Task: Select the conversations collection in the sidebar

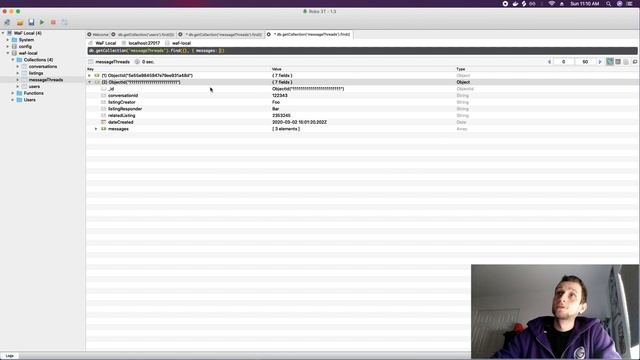Action: [43, 67]
